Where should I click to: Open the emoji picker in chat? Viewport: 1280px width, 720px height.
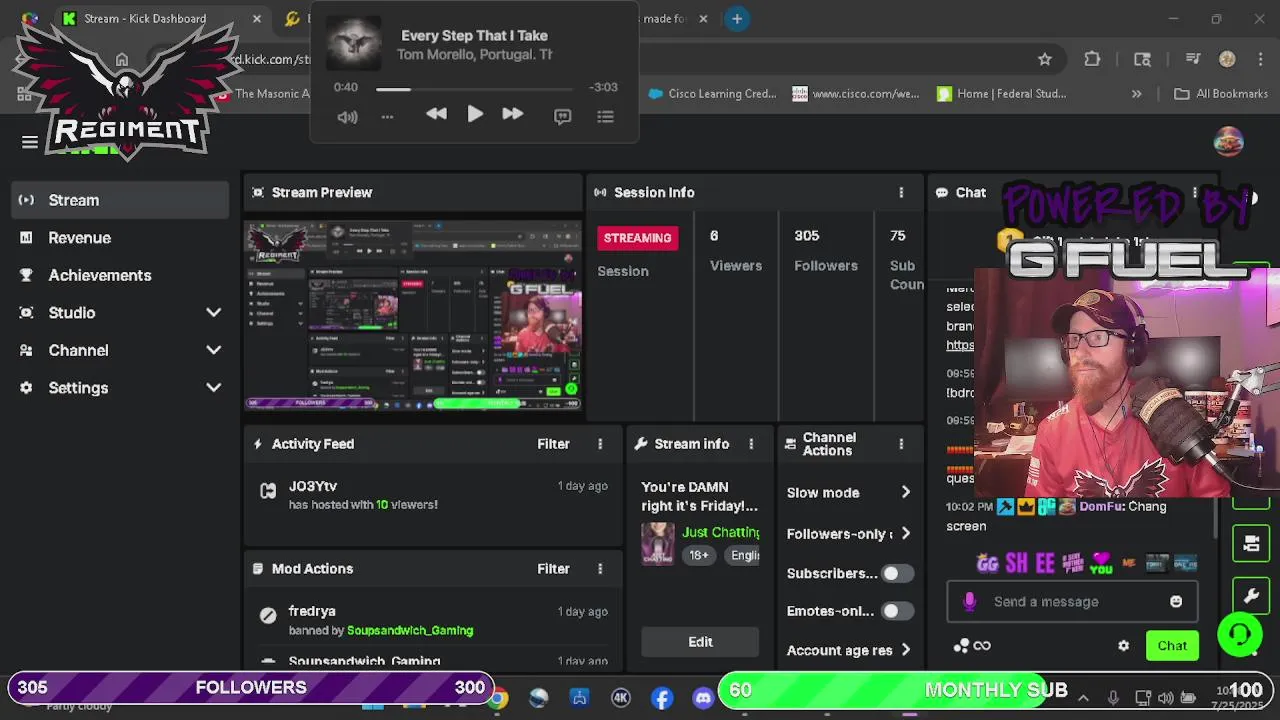[x=1176, y=602]
